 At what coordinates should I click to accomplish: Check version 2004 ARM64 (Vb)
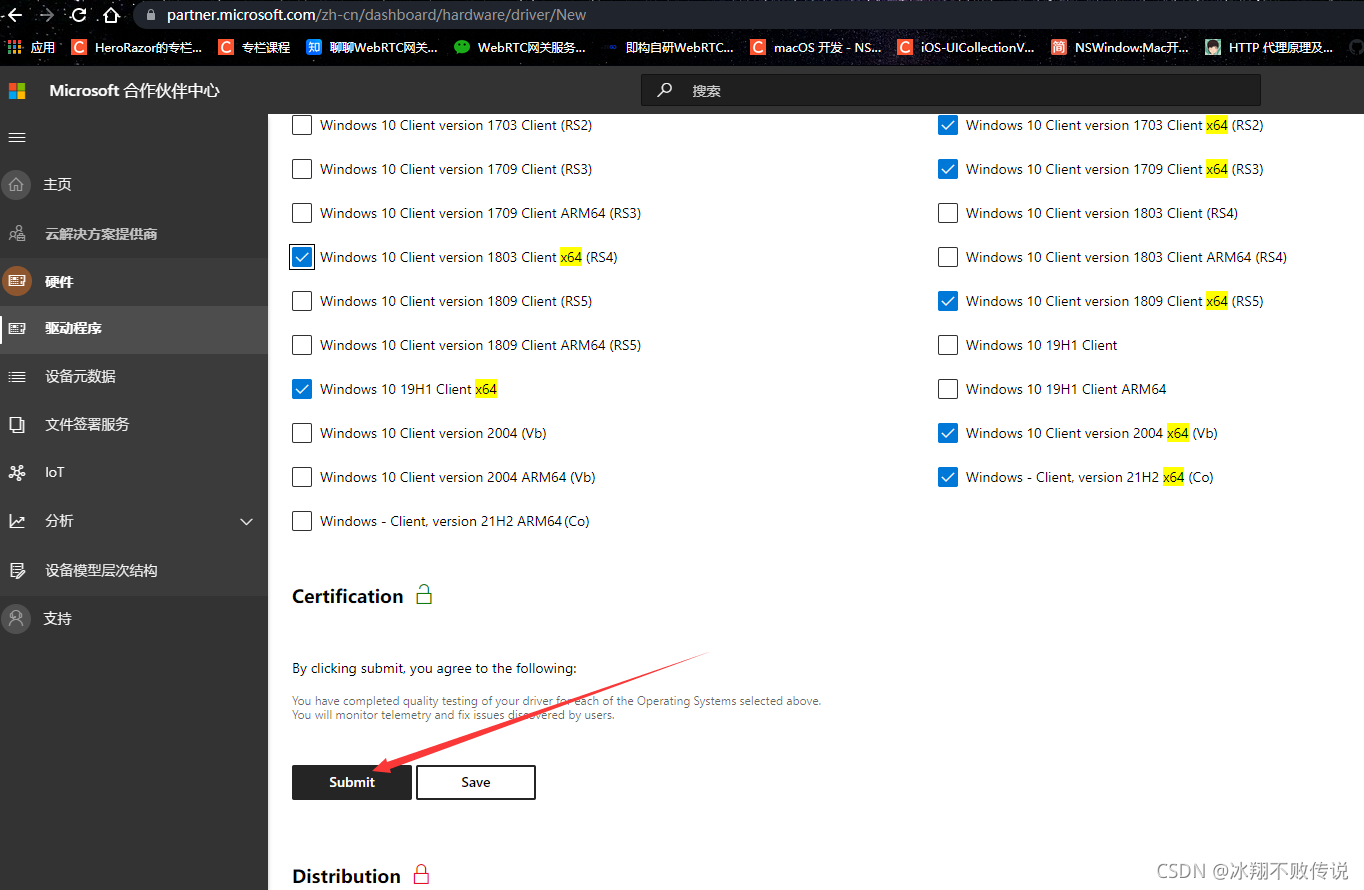point(302,477)
